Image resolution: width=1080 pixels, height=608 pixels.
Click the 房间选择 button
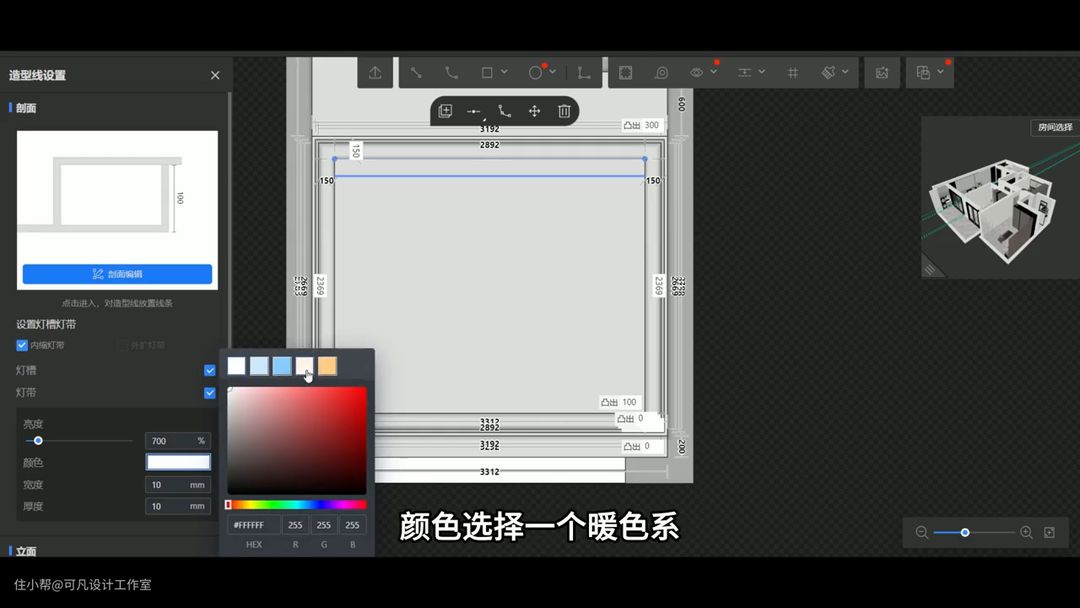coord(1055,127)
